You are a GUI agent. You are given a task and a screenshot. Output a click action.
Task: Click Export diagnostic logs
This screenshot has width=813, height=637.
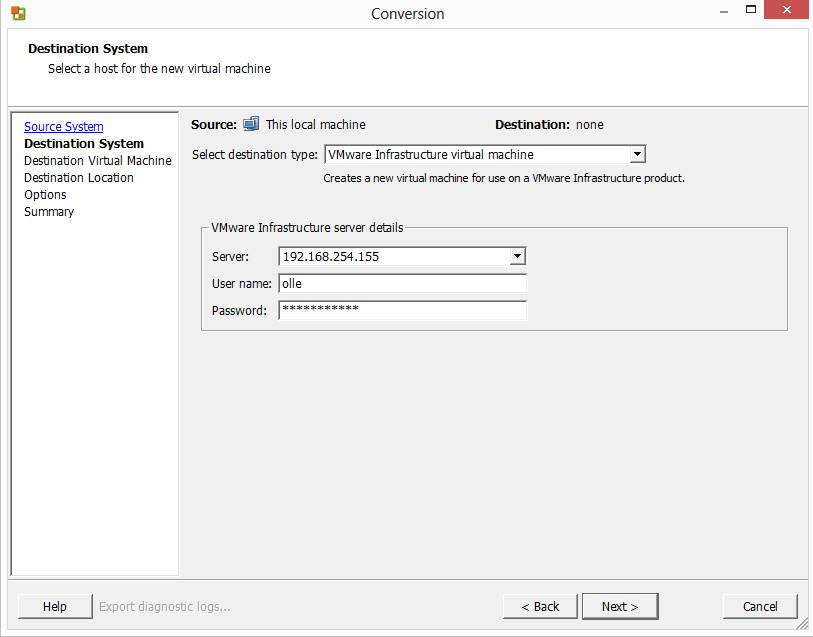(x=165, y=606)
